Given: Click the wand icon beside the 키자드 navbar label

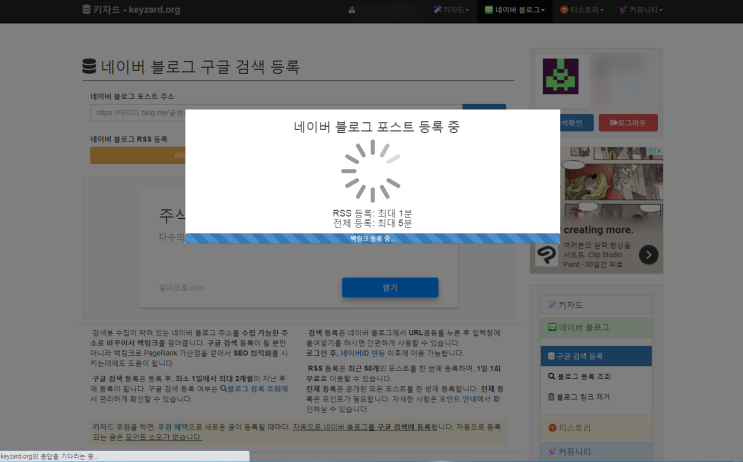Looking at the screenshot, I should (437, 9).
